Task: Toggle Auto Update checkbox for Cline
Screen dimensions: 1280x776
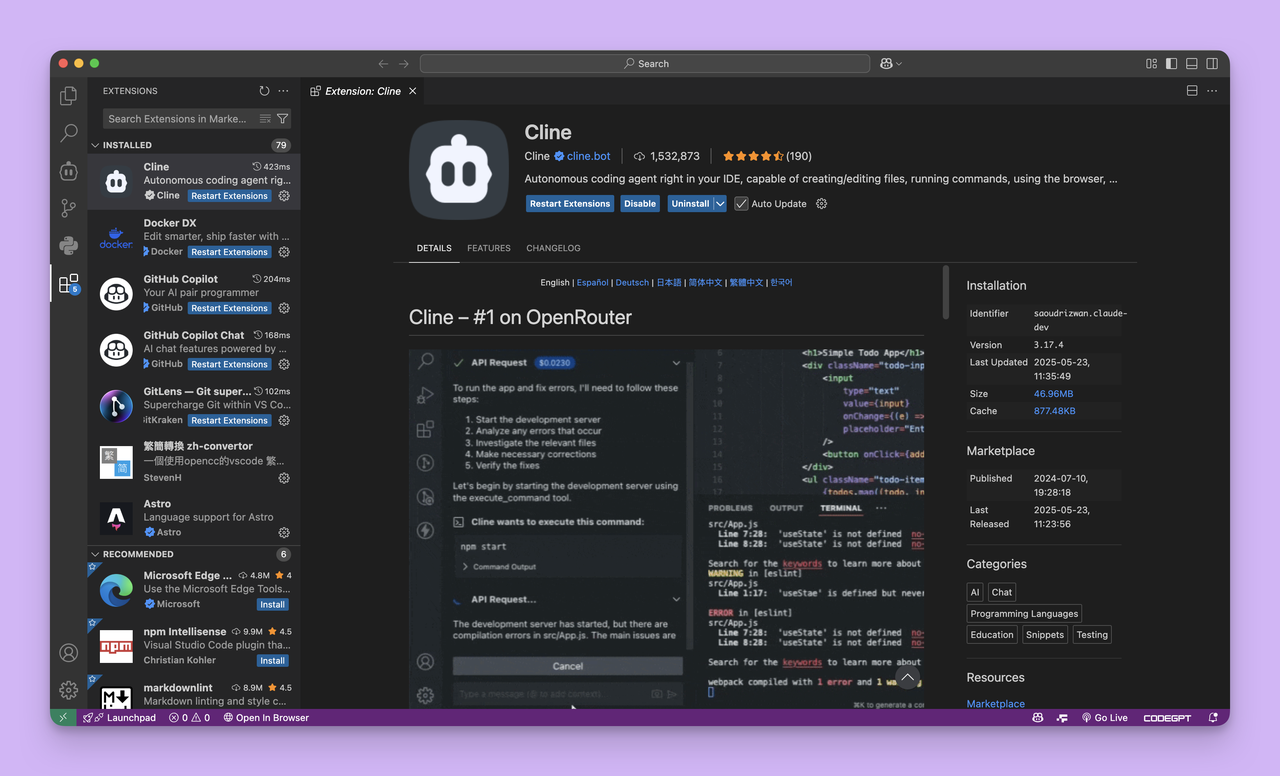Action: pos(741,204)
